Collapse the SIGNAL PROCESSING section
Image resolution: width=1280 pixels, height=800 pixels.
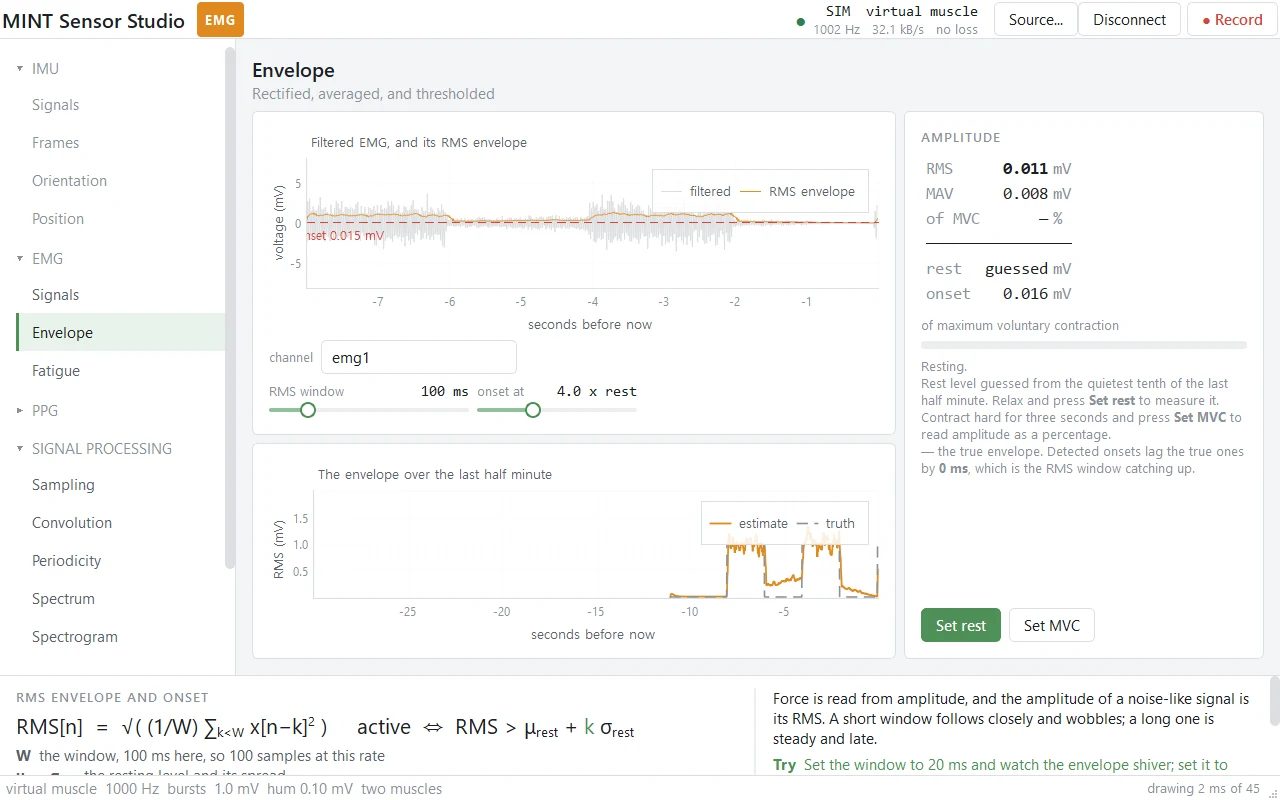pyautogui.click(x=20, y=449)
